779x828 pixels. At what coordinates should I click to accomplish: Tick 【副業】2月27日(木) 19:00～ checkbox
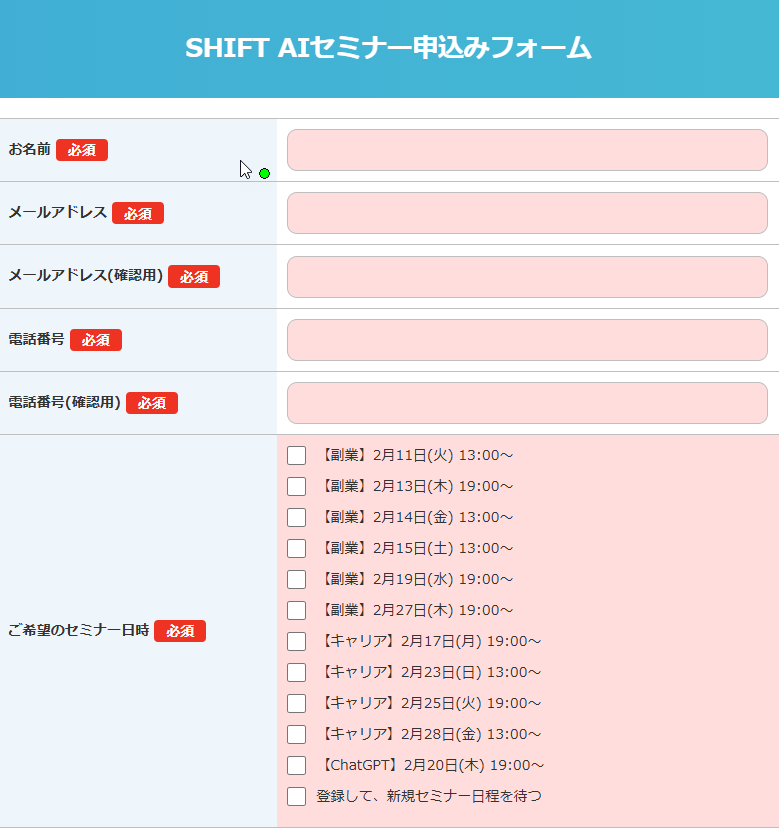(x=296, y=610)
